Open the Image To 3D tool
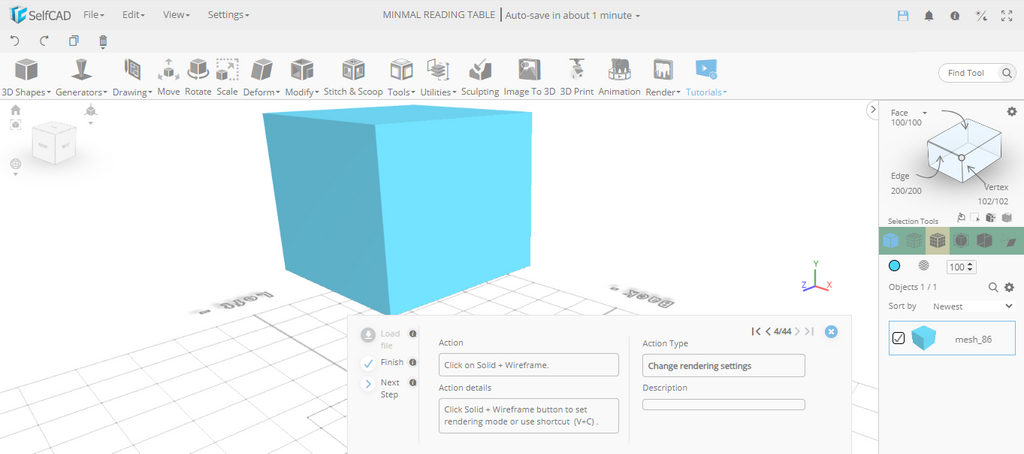This screenshot has width=1024, height=454. coord(530,77)
